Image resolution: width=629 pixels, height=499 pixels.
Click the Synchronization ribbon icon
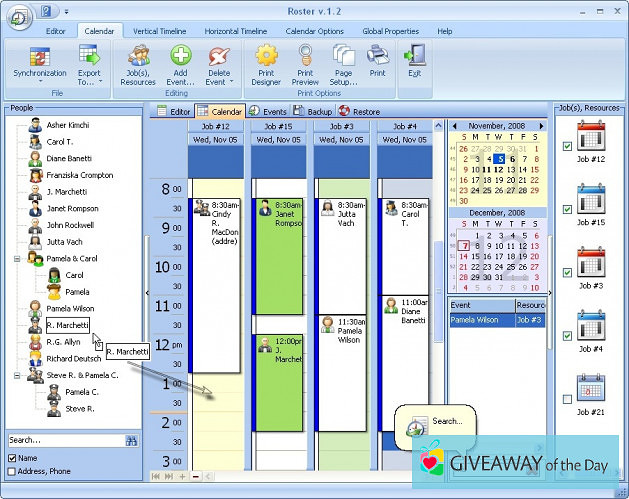click(39, 56)
